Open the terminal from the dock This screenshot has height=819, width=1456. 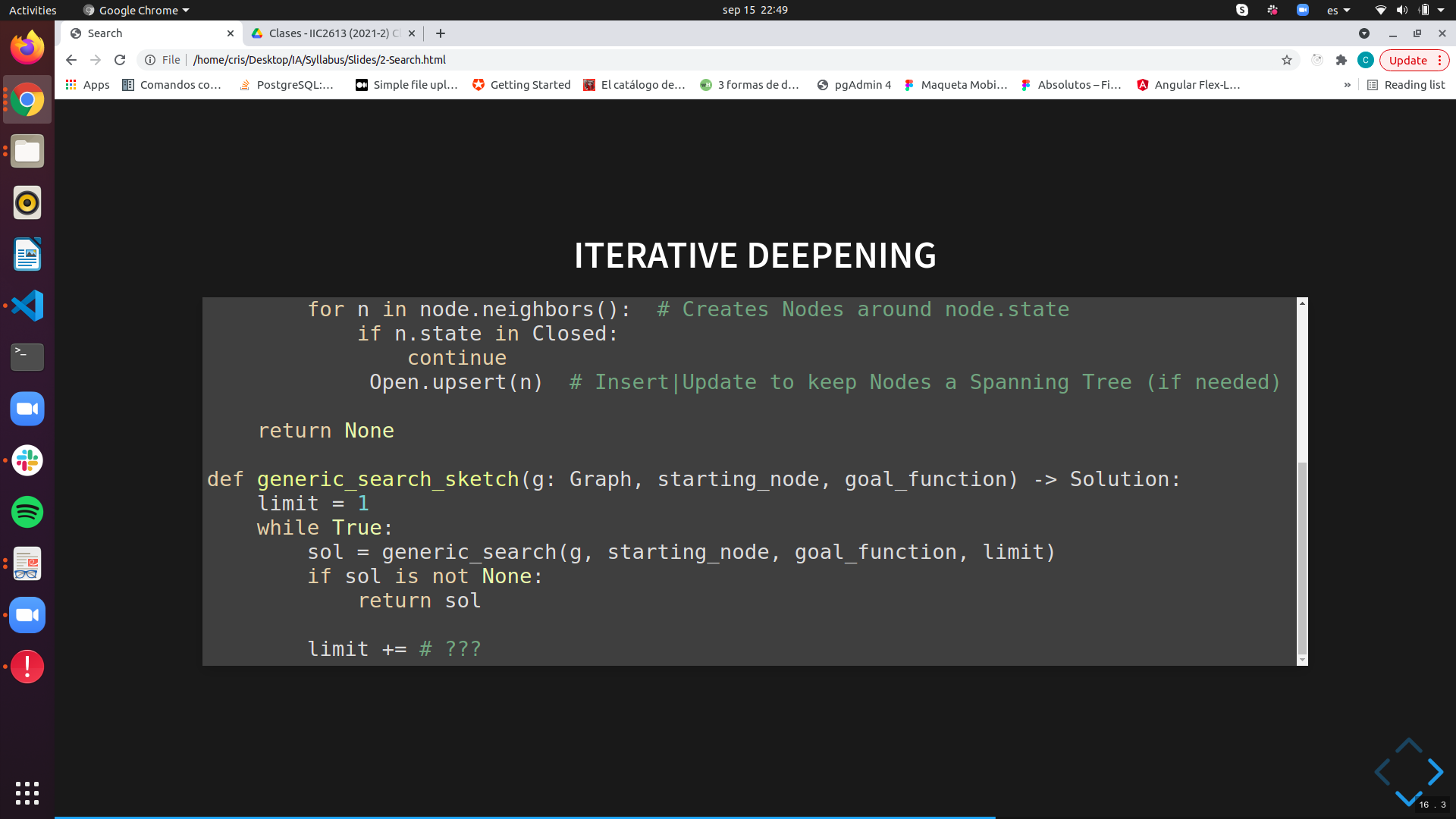pyautogui.click(x=27, y=357)
